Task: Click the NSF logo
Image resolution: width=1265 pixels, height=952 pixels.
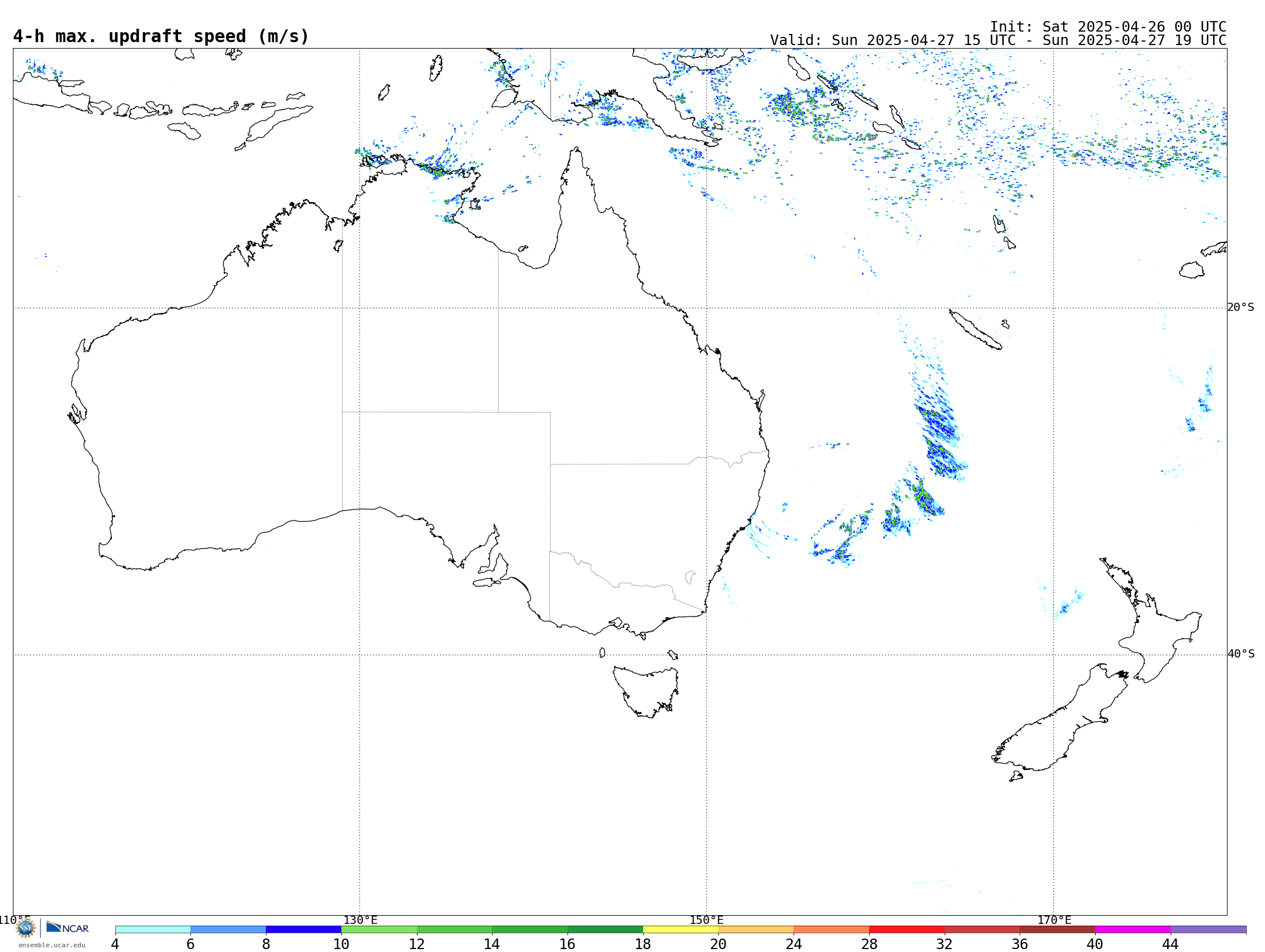Action: (25, 928)
